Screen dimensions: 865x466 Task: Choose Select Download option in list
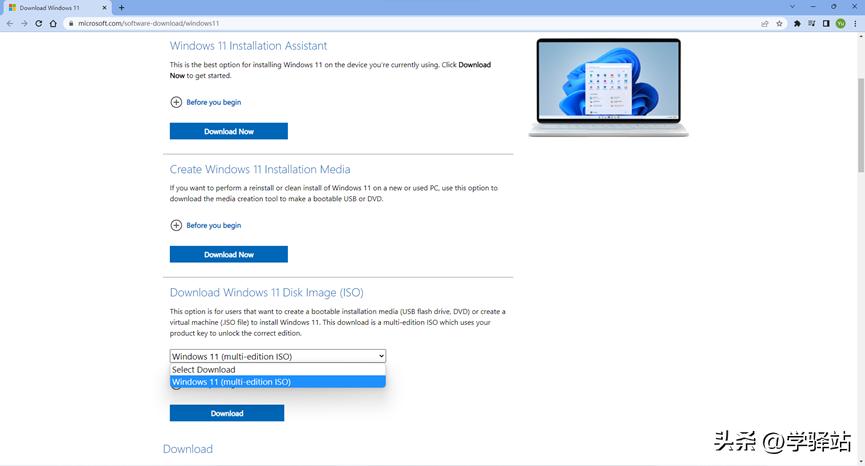click(277, 369)
